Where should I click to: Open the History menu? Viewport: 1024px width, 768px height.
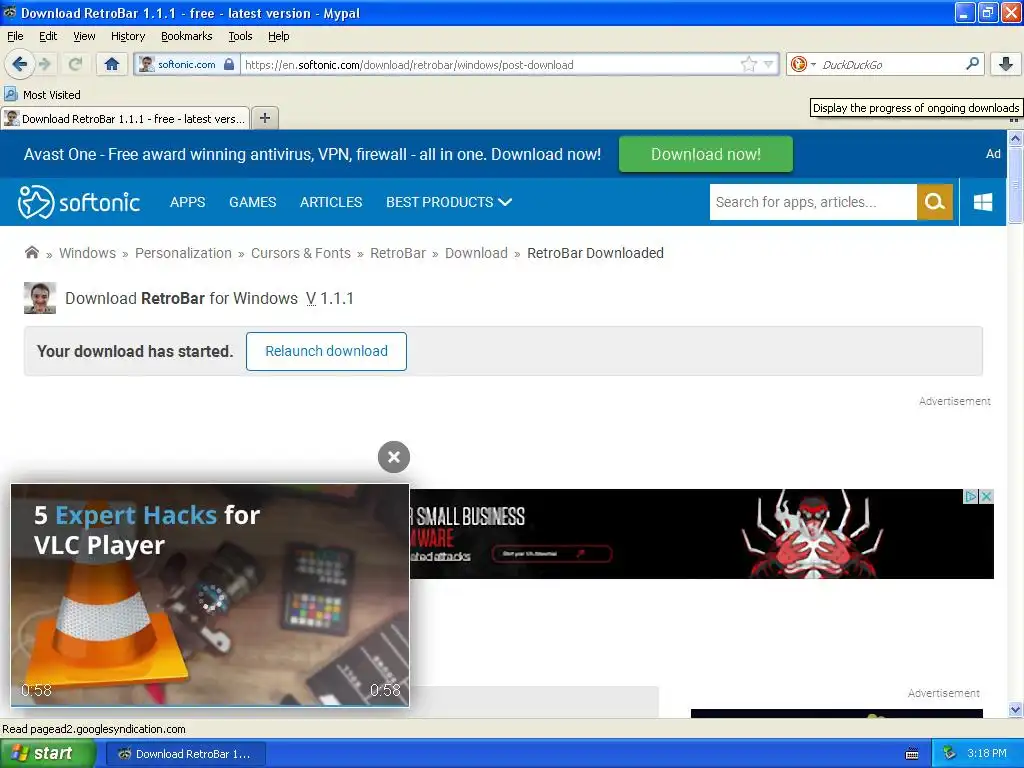click(127, 36)
